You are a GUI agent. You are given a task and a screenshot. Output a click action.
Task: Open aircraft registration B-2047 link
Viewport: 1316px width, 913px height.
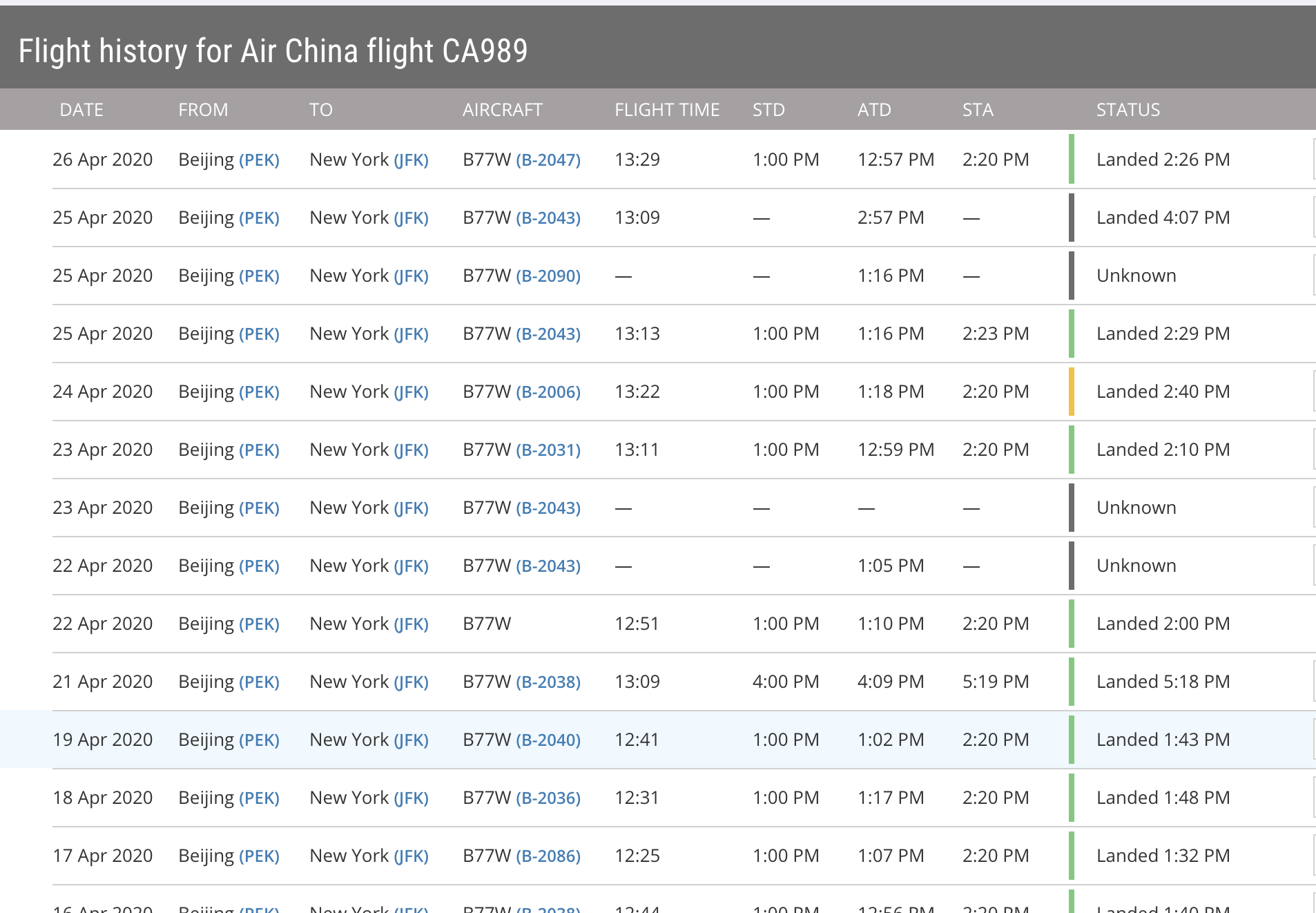click(x=548, y=160)
